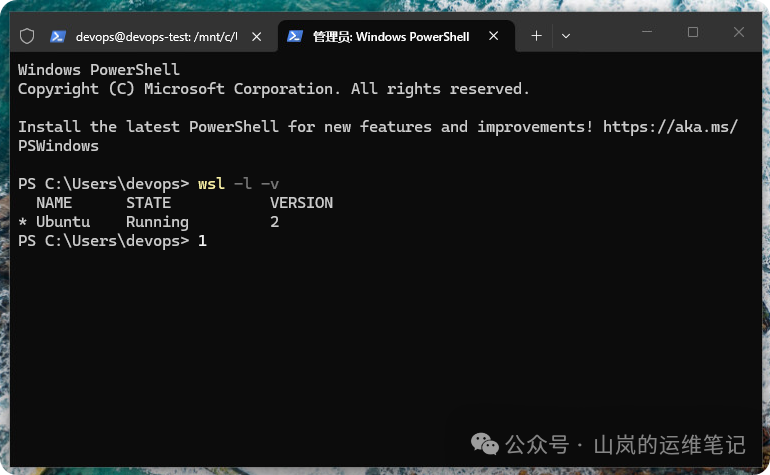Click the 'Ubuntu' distribution name
This screenshot has width=770, height=475.
click(x=63, y=222)
